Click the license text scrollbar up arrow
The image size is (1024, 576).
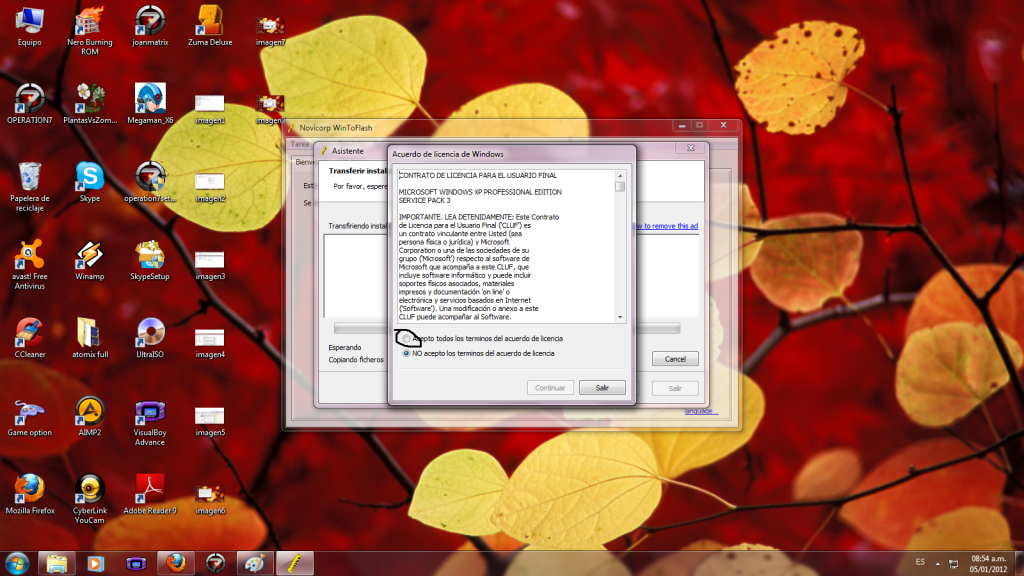pyautogui.click(x=620, y=176)
